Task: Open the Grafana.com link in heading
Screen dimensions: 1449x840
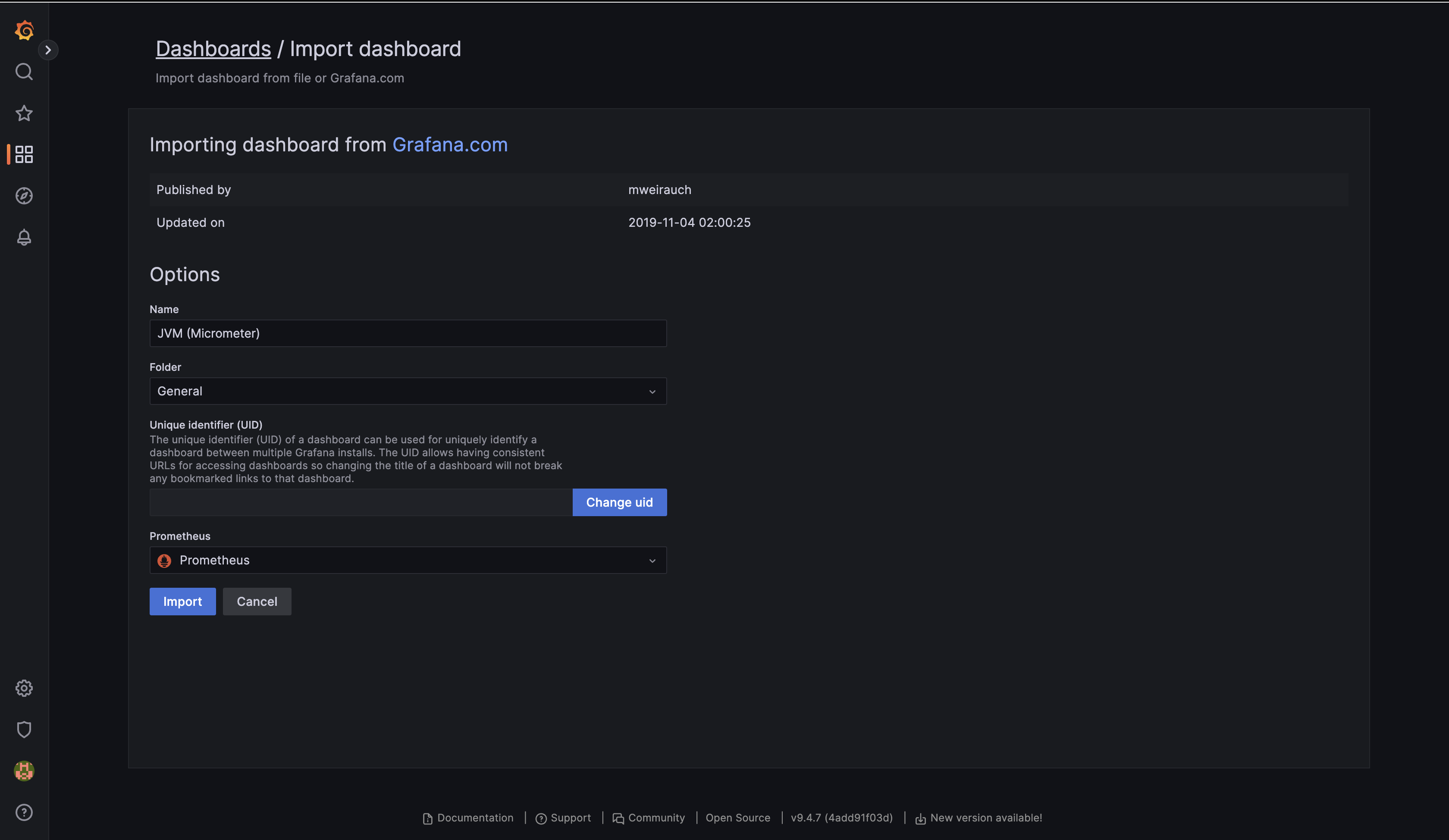Action: [x=450, y=145]
